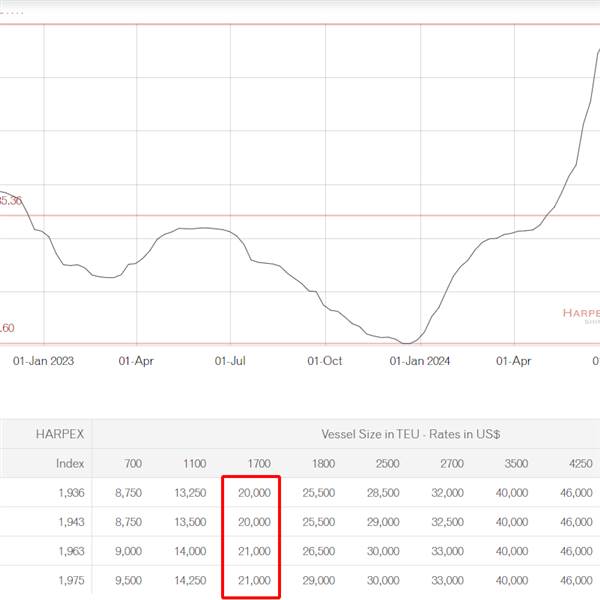Click the 9,000 rate cell
This screenshot has width=600, height=600.
point(128,551)
